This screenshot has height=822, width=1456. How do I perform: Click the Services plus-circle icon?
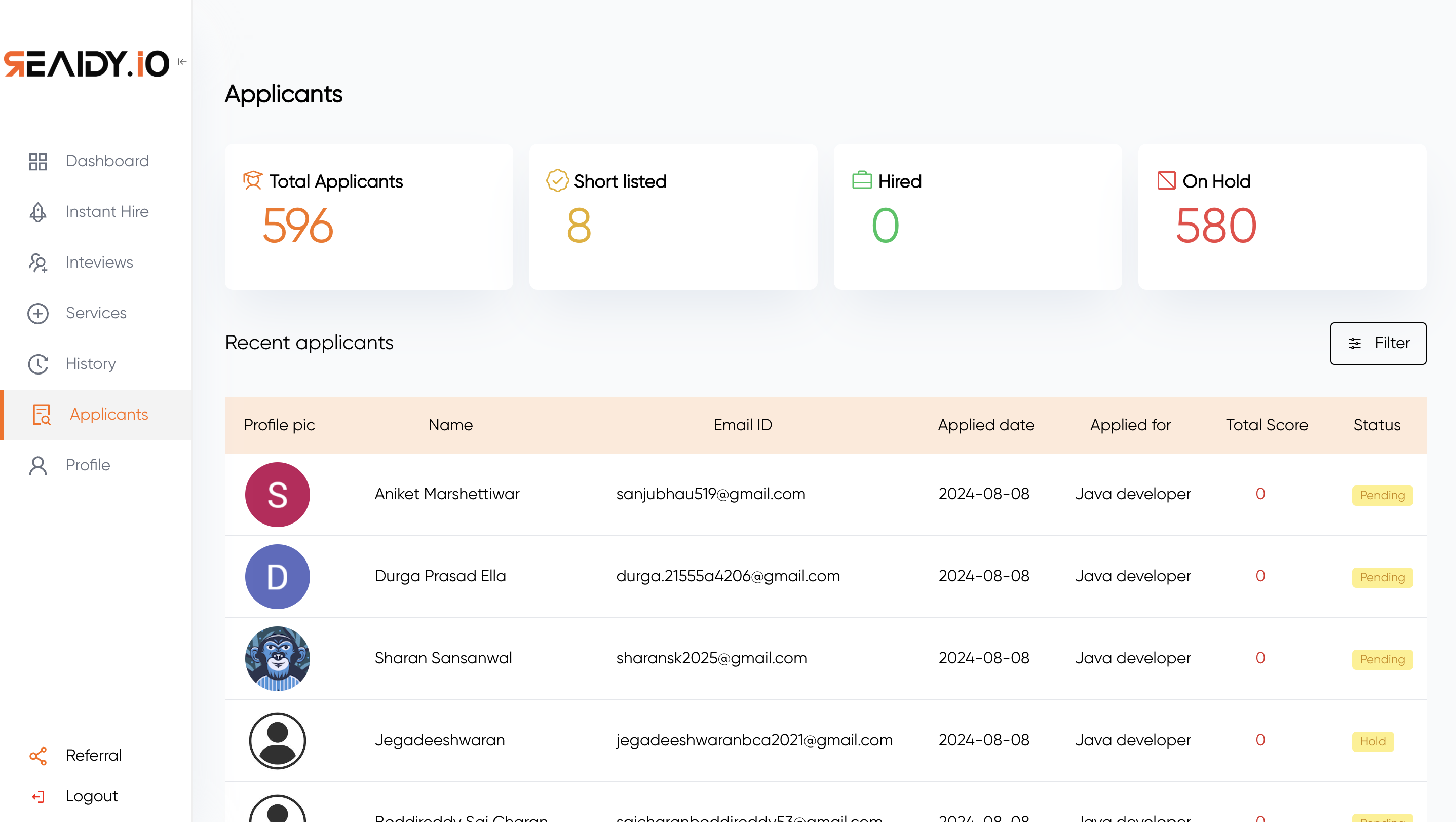click(38, 313)
